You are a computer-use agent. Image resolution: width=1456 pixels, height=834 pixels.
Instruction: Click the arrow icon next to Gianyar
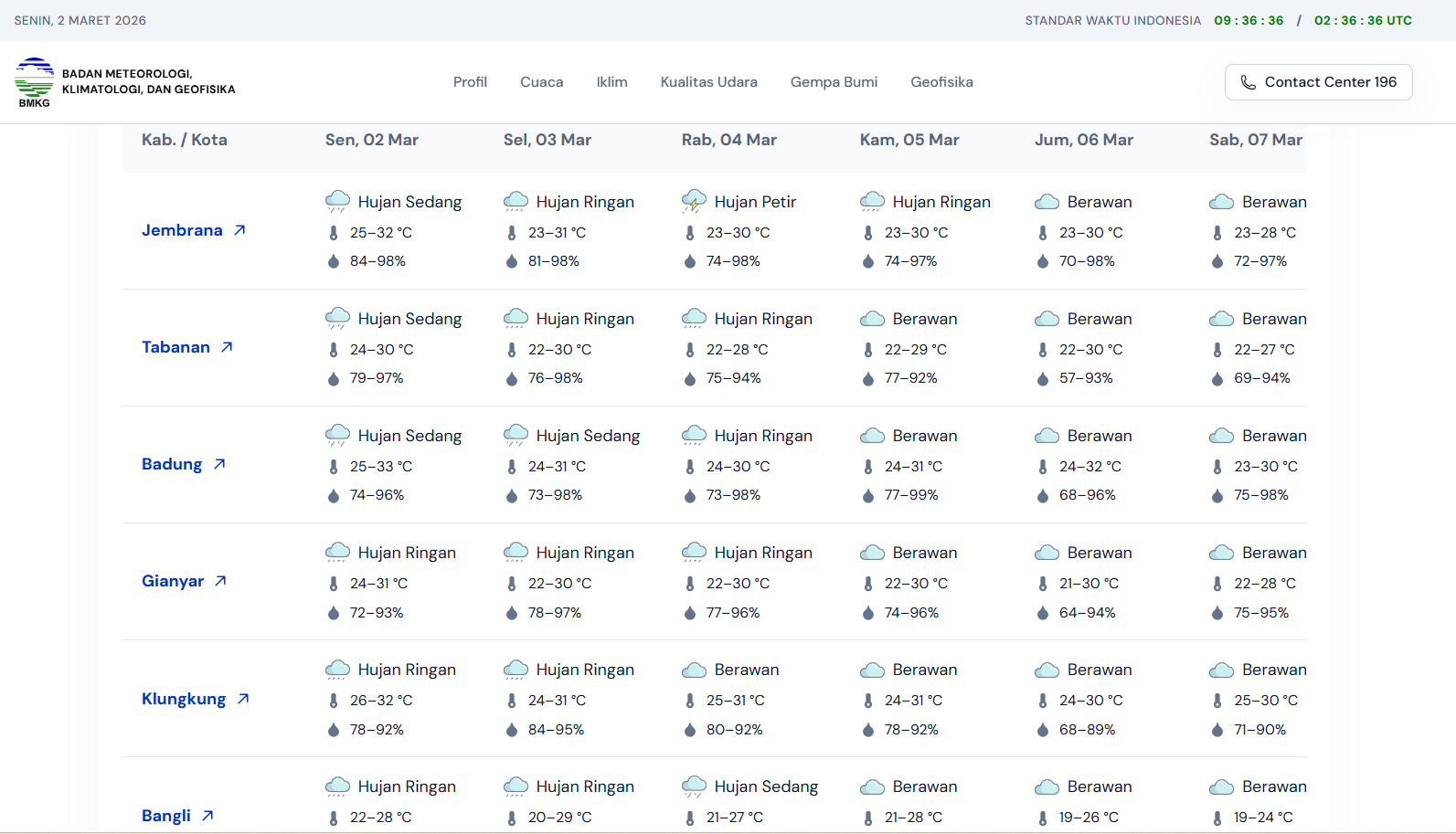click(220, 581)
